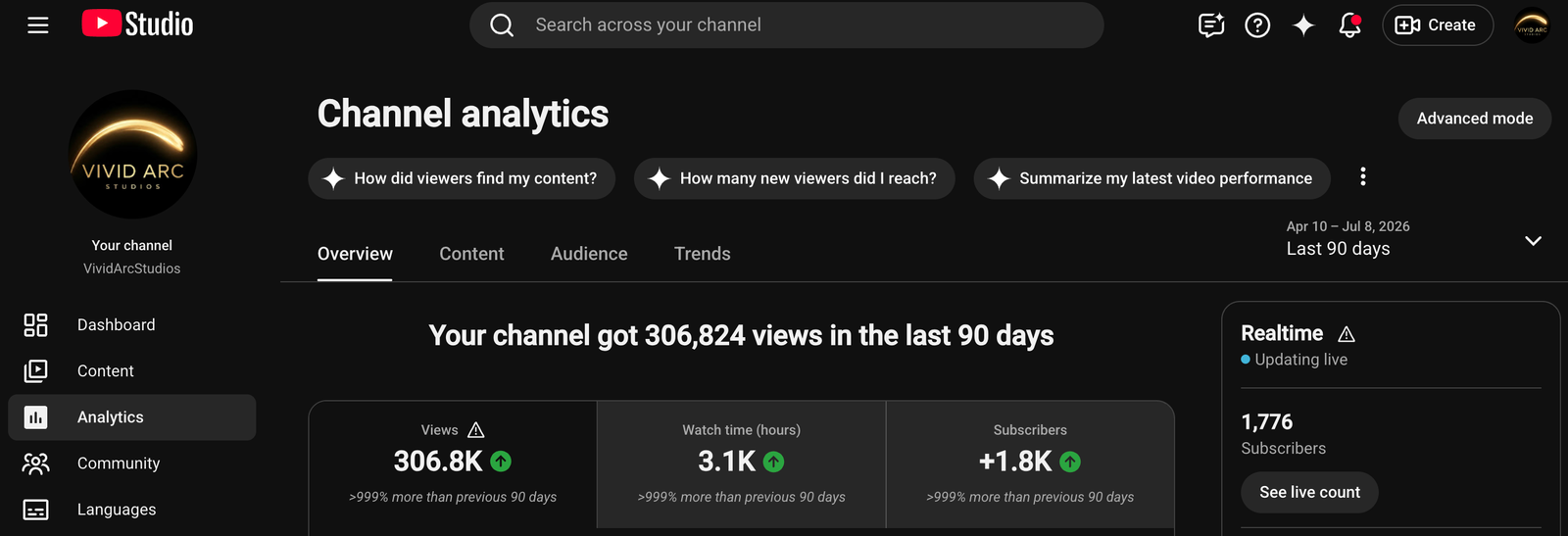Click the Create button
The image size is (1568, 536).
tap(1438, 25)
